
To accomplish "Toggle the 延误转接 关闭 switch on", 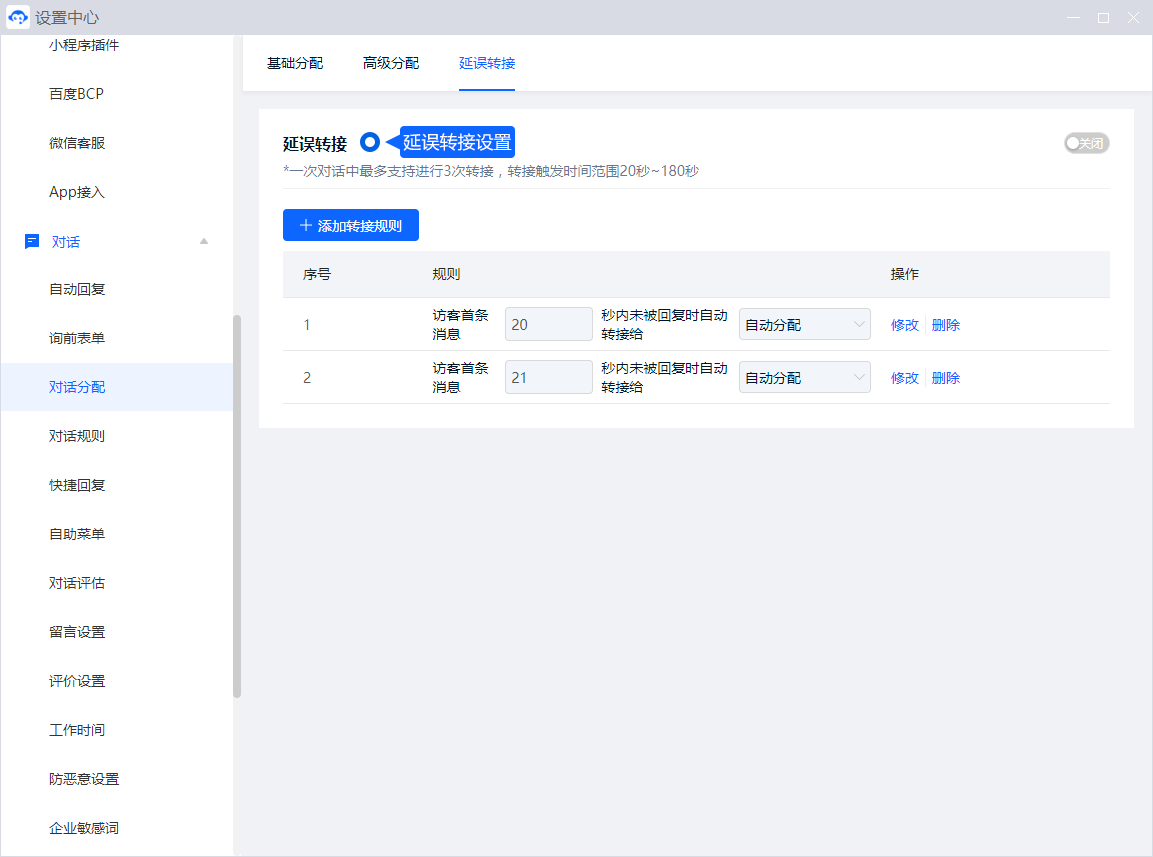I will 1086,143.
